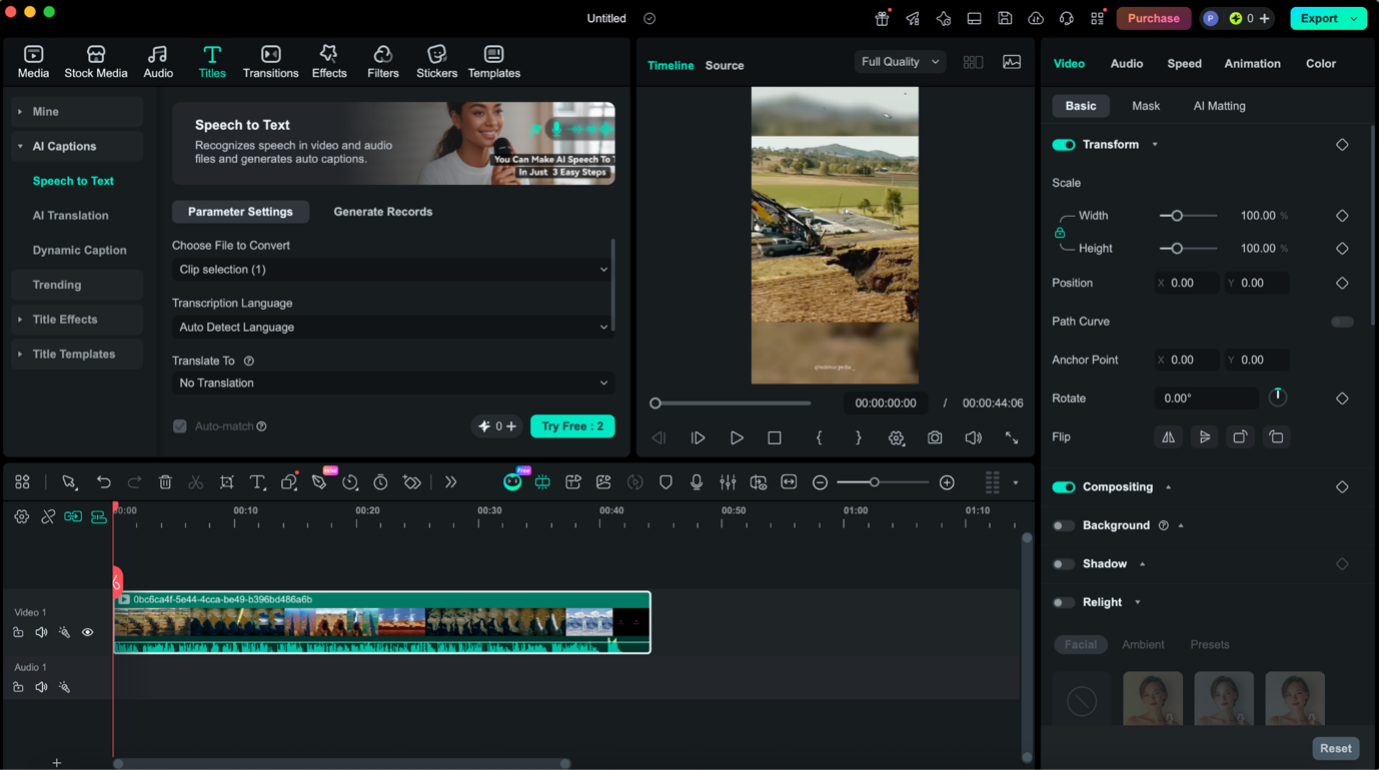The width and height of the screenshot is (1379, 770).
Task: Open the Audio Mixer sliders icon
Action: pyautogui.click(x=727, y=482)
